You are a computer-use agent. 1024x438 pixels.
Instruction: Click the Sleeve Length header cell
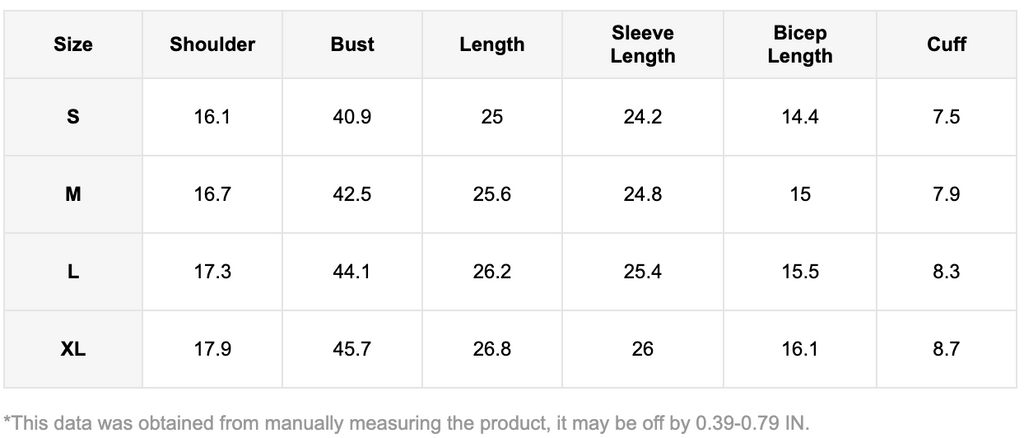642,45
